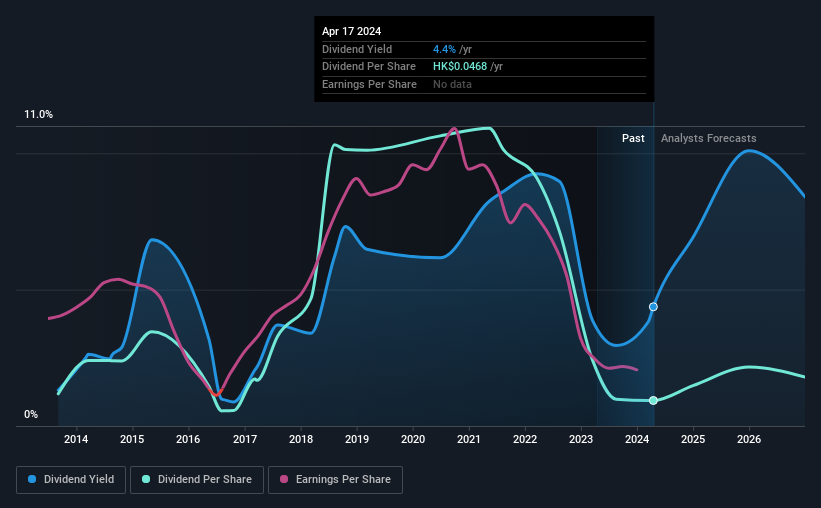
Task: Select the 2014 x-axis label
Action: tap(76, 439)
